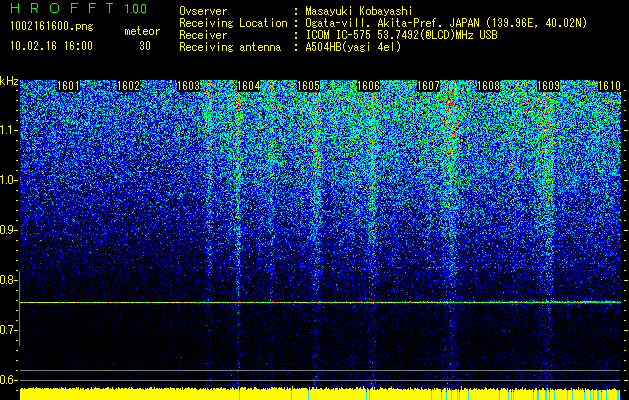Click the 1606 time marker

368,86
